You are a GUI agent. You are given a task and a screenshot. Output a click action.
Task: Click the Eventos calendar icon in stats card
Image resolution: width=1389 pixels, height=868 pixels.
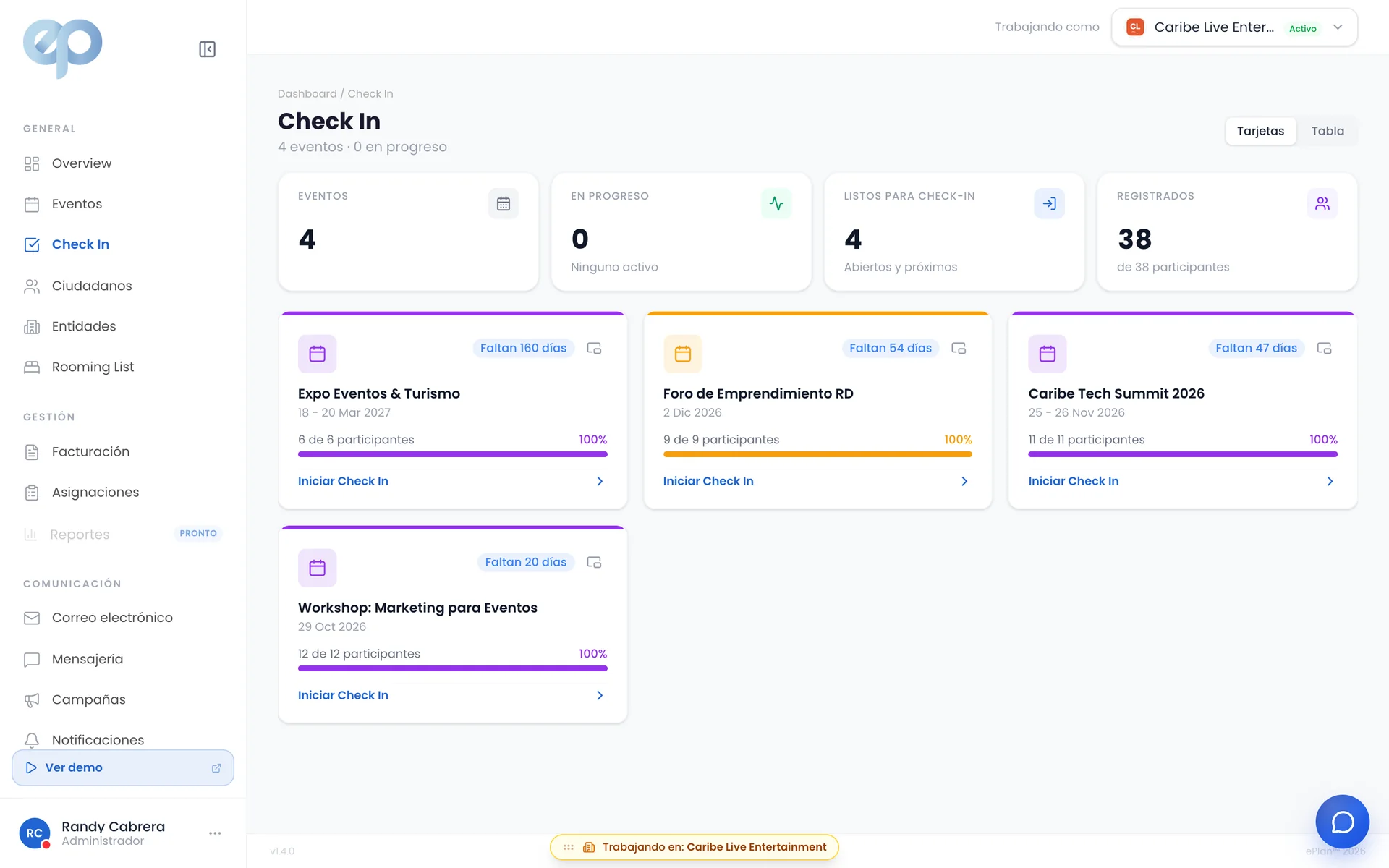504,204
